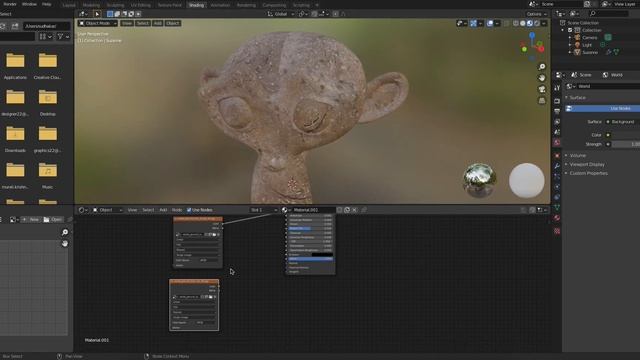Open the 3D viewport Object menu
Viewport: 640px width, 360px height.
pos(173,23)
